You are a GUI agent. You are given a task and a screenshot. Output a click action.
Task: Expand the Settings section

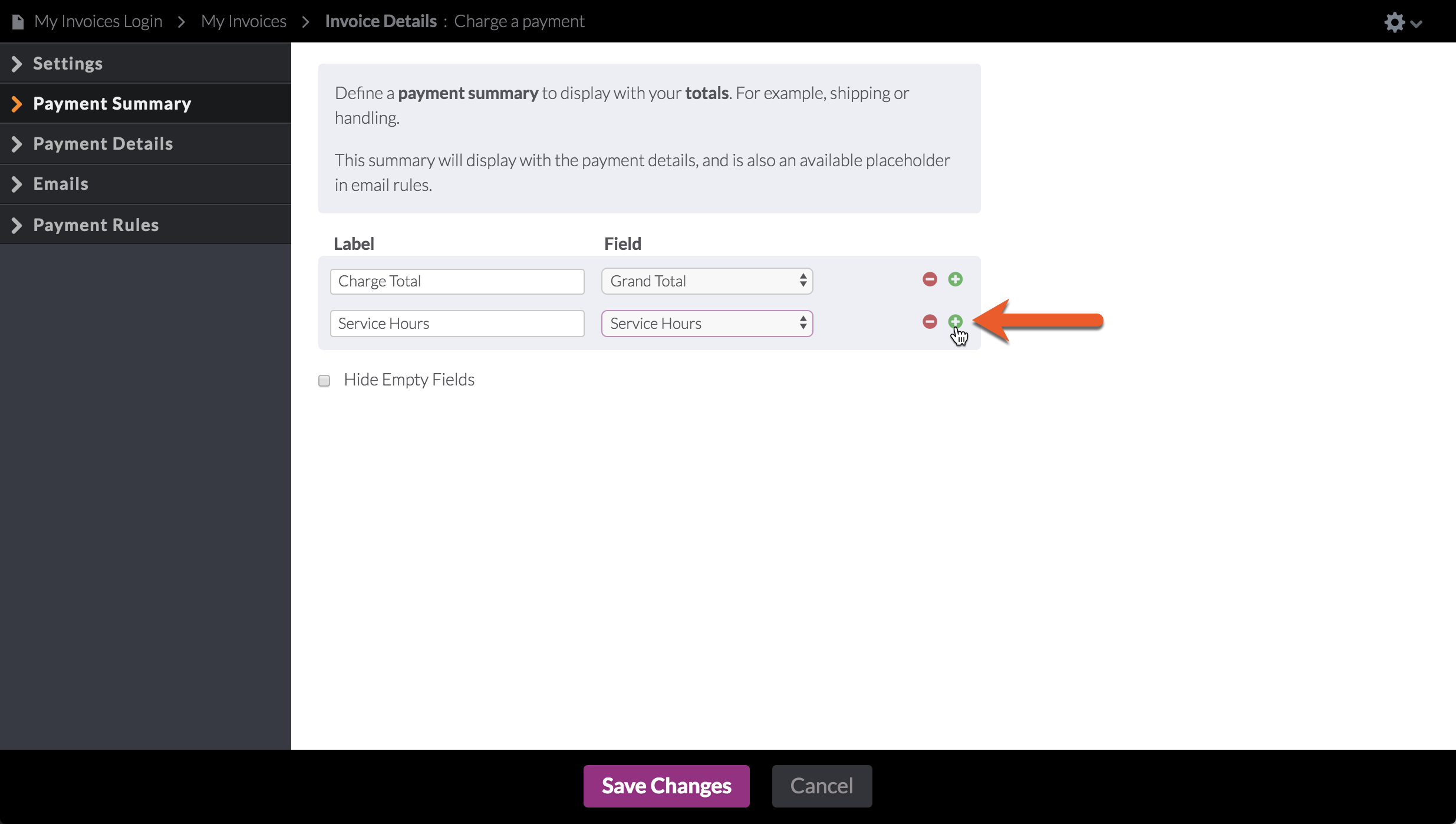pos(68,64)
